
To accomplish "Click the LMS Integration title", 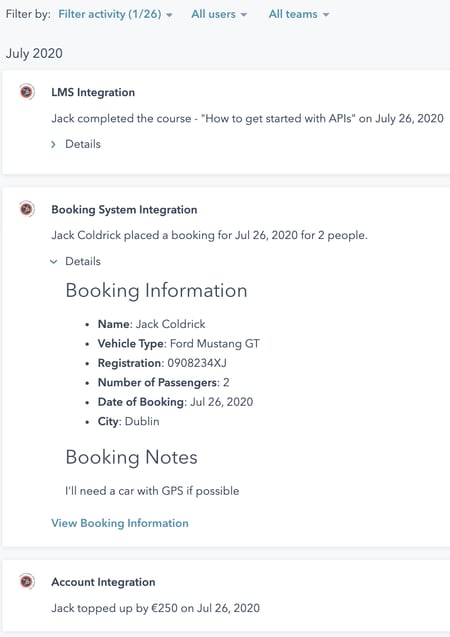I will click(x=93, y=93).
